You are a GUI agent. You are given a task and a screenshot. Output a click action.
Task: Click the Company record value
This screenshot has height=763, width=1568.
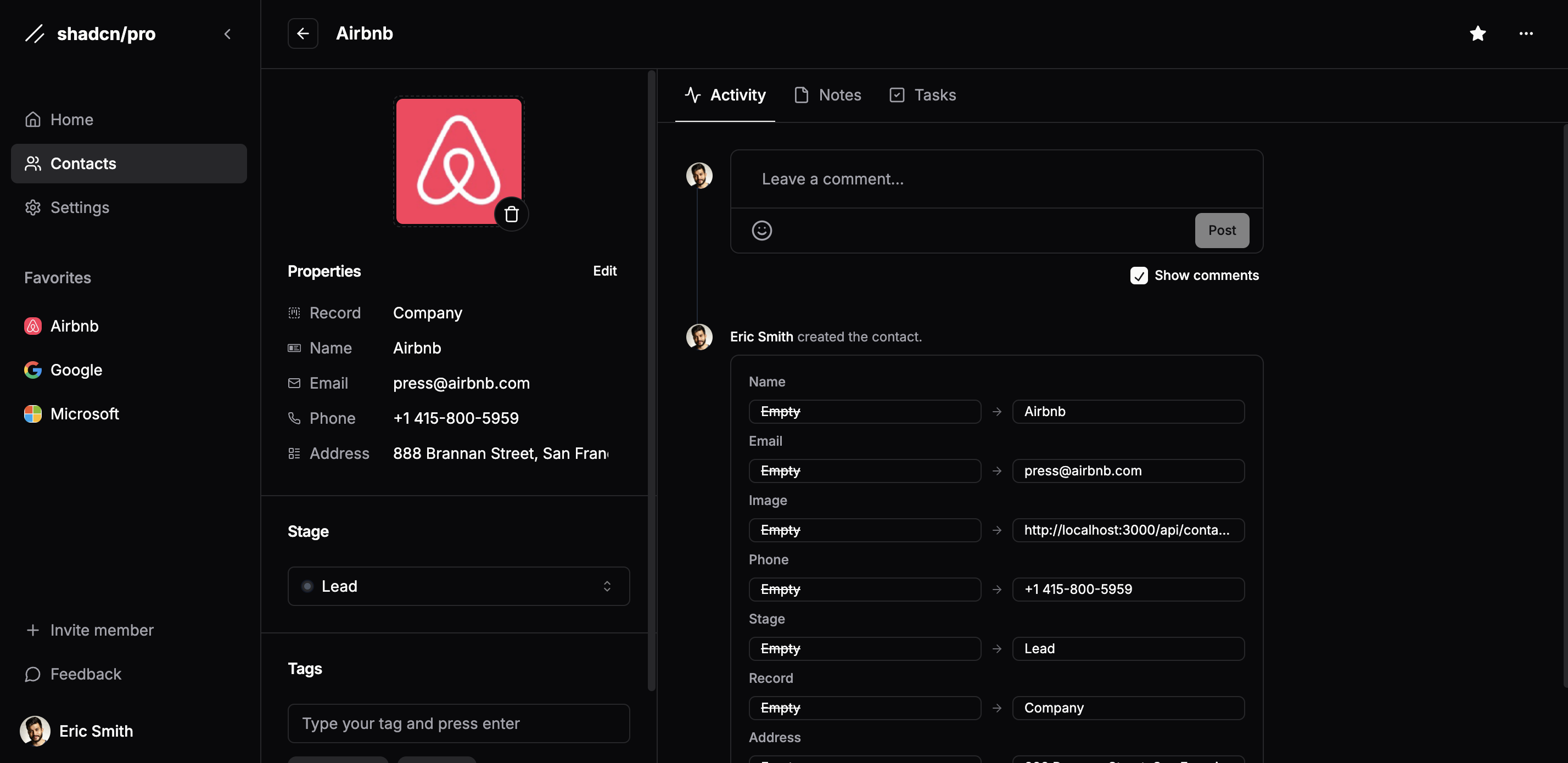pos(427,313)
